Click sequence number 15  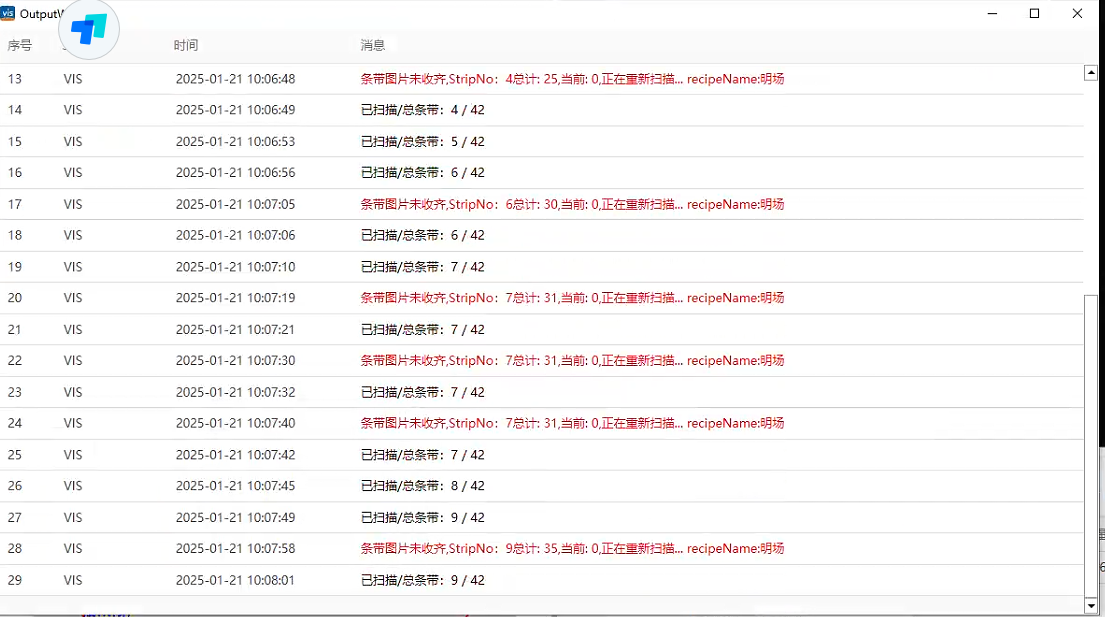coord(15,142)
